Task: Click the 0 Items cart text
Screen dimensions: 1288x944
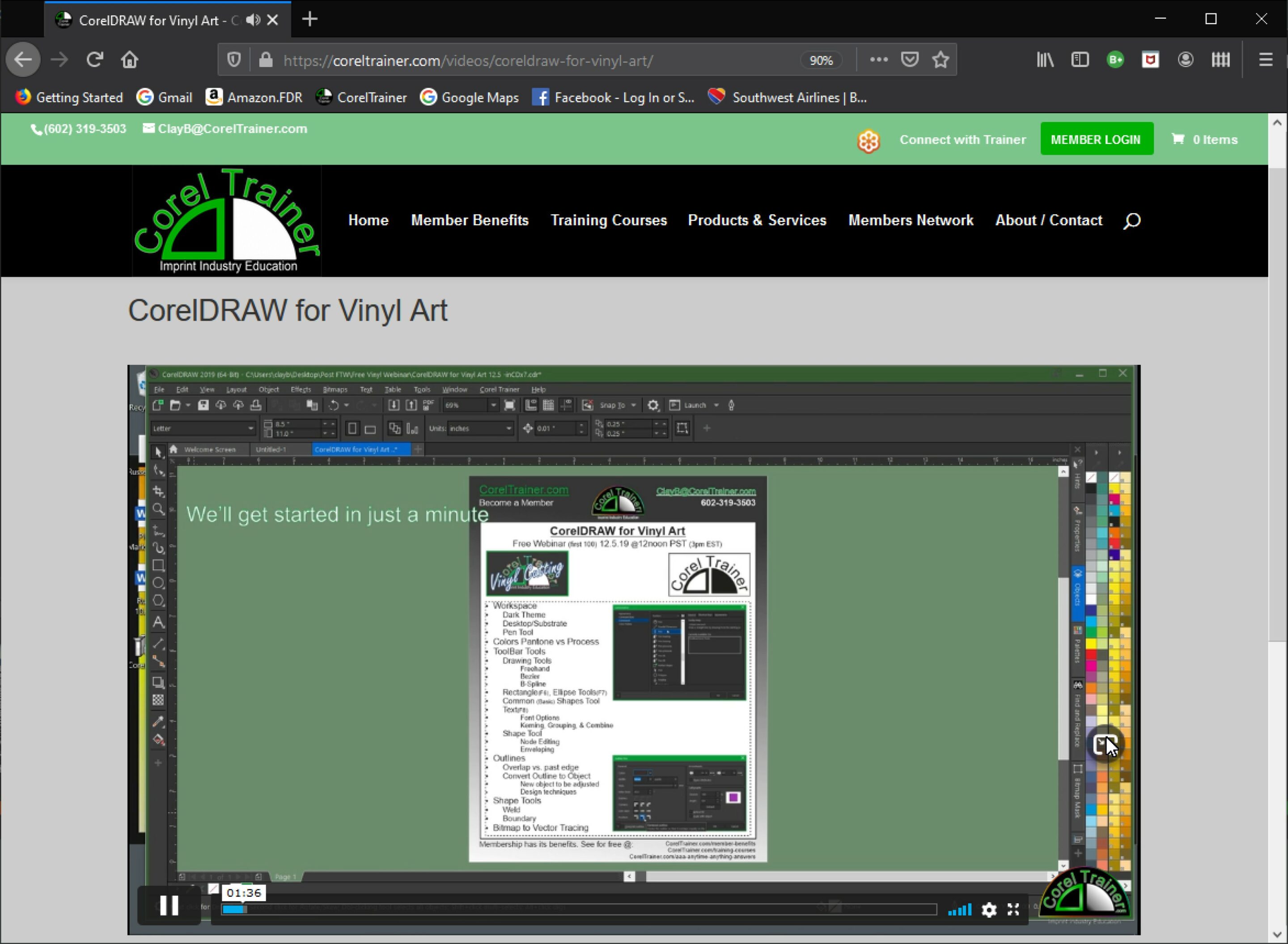Action: tap(1215, 140)
